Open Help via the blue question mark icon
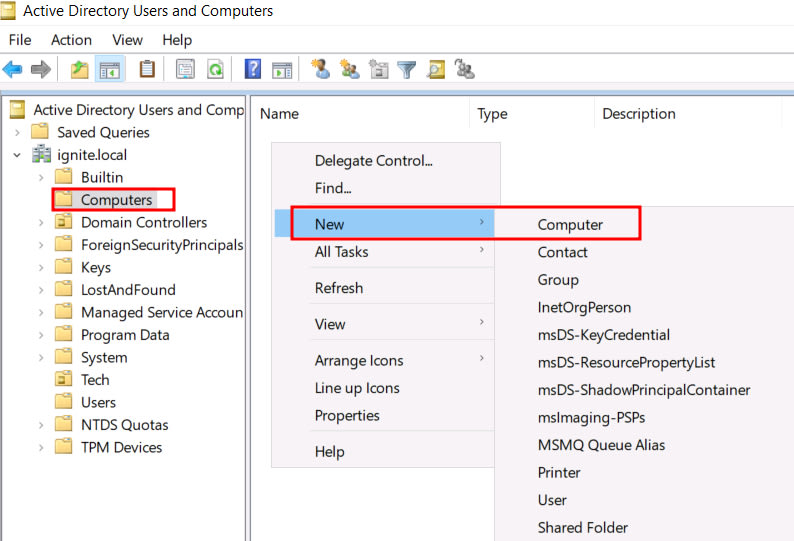Image resolution: width=794 pixels, height=541 pixels. [253, 70]
